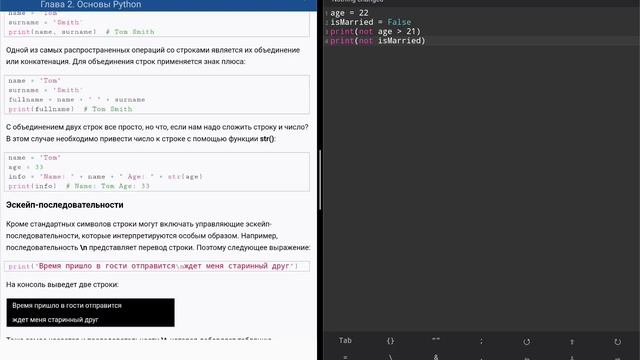640x360 pixels.
Task: Click the 'Время пришло в гости' print statement
Action: pyautogui.click(x=153, y=266)
